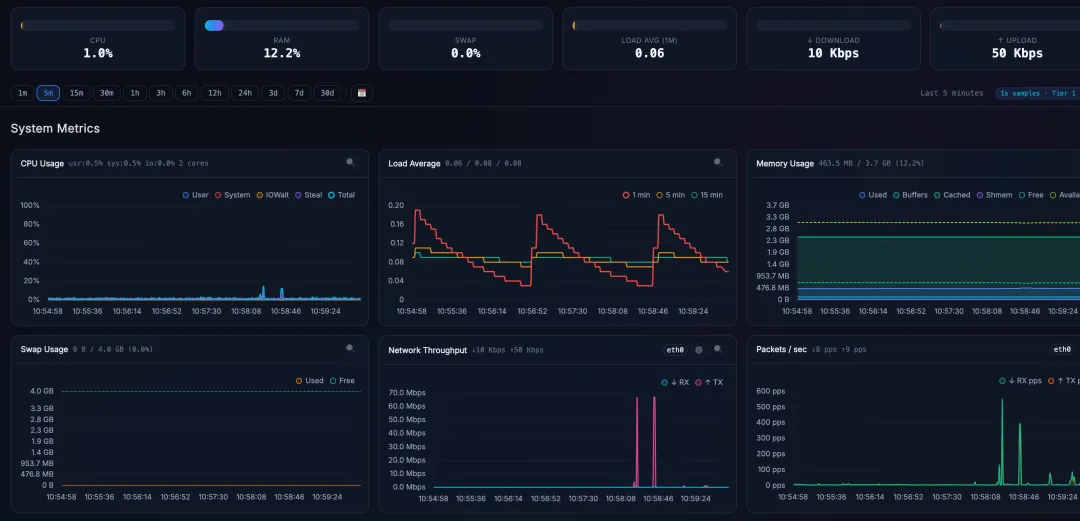Toggle Used in Memory Usage legend
1080x521 pixels.
point(873,195)
